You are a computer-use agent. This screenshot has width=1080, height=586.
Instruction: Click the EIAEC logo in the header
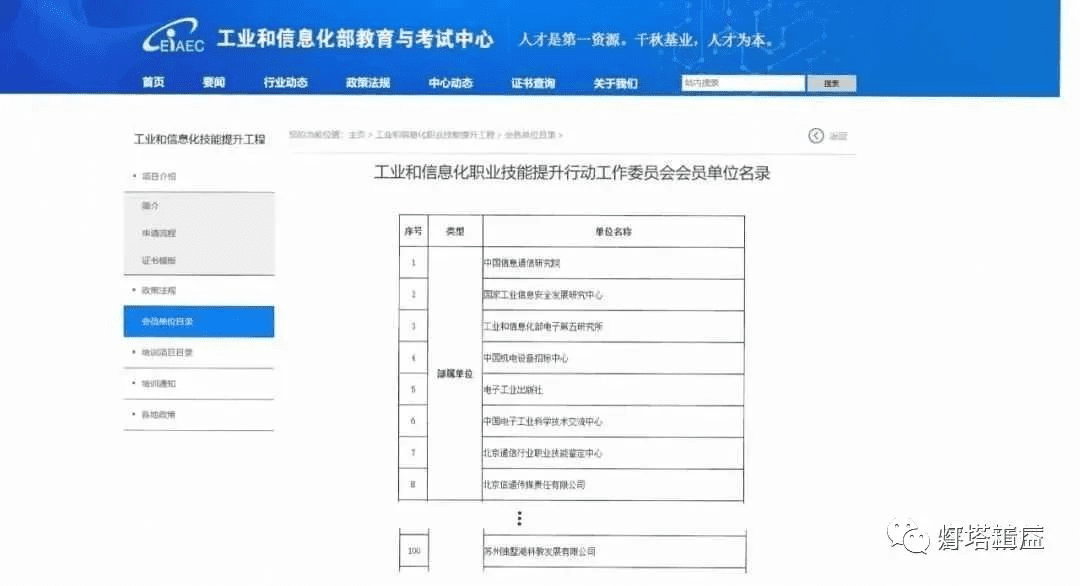click(173, 40)
